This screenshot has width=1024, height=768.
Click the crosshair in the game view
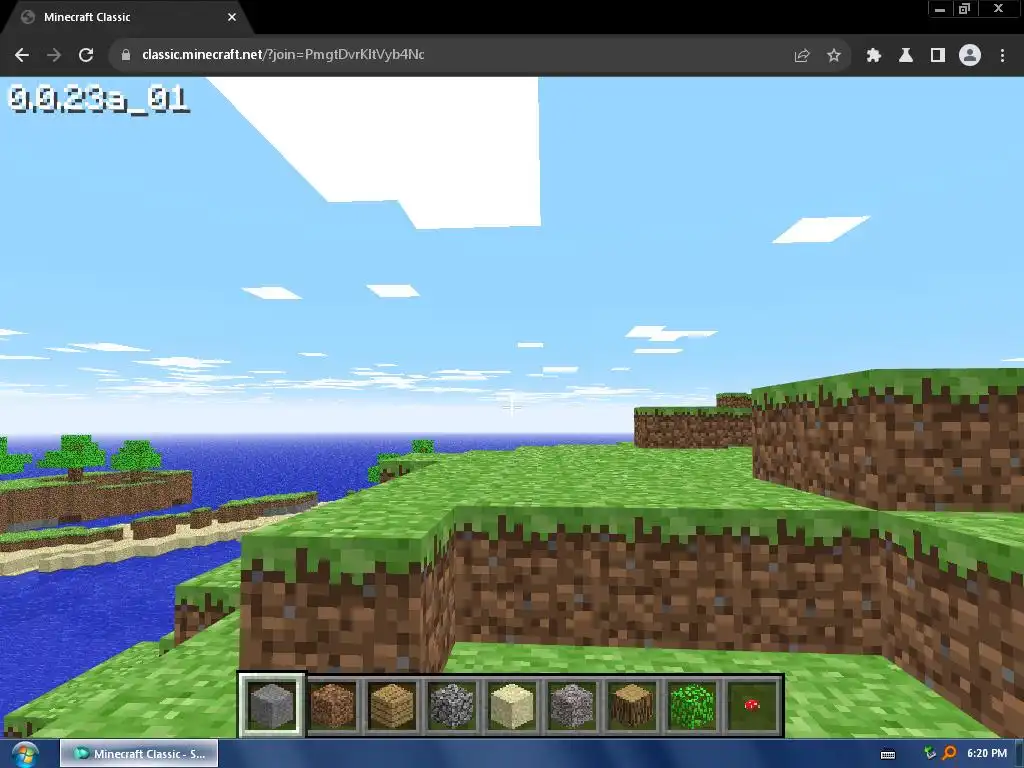coord(512,406)
